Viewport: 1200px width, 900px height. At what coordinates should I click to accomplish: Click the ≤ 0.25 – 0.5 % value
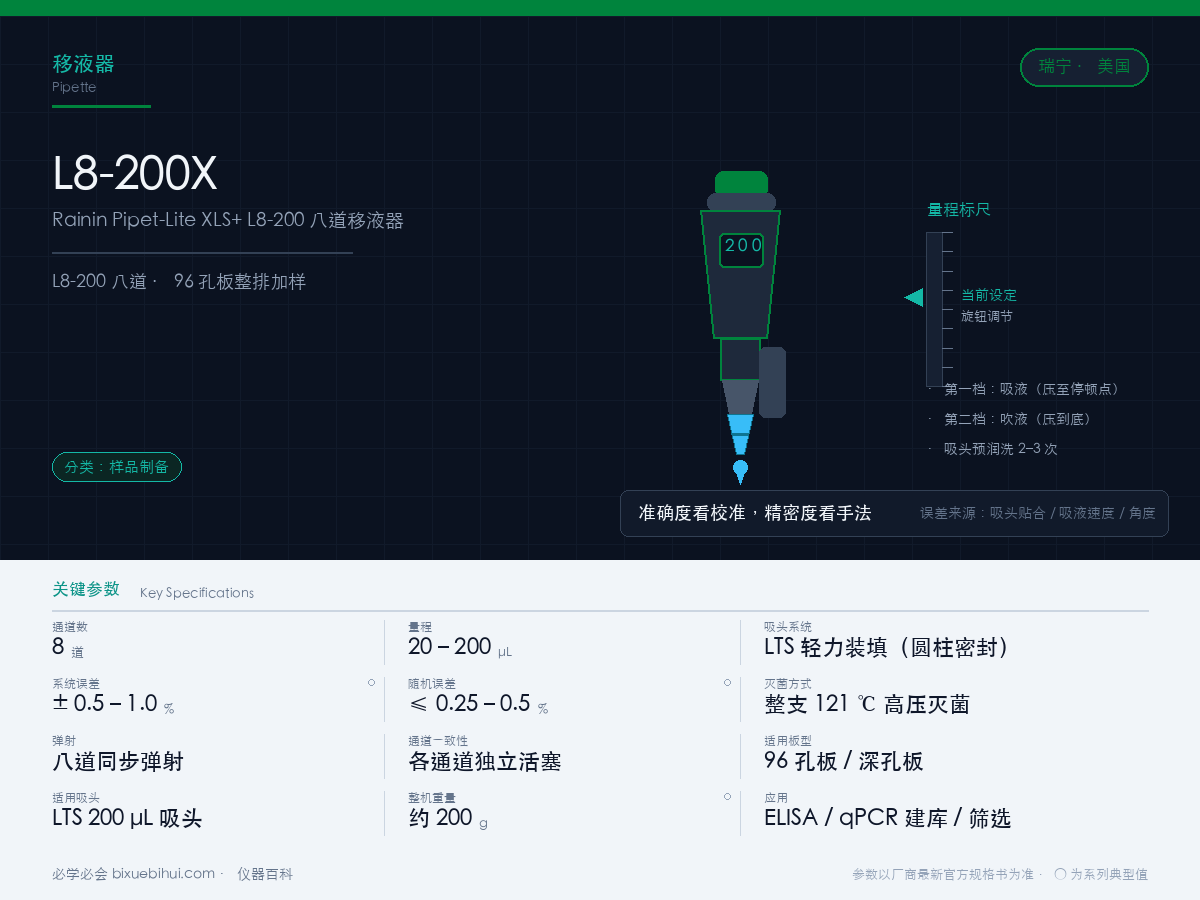(x=479, y=704)
